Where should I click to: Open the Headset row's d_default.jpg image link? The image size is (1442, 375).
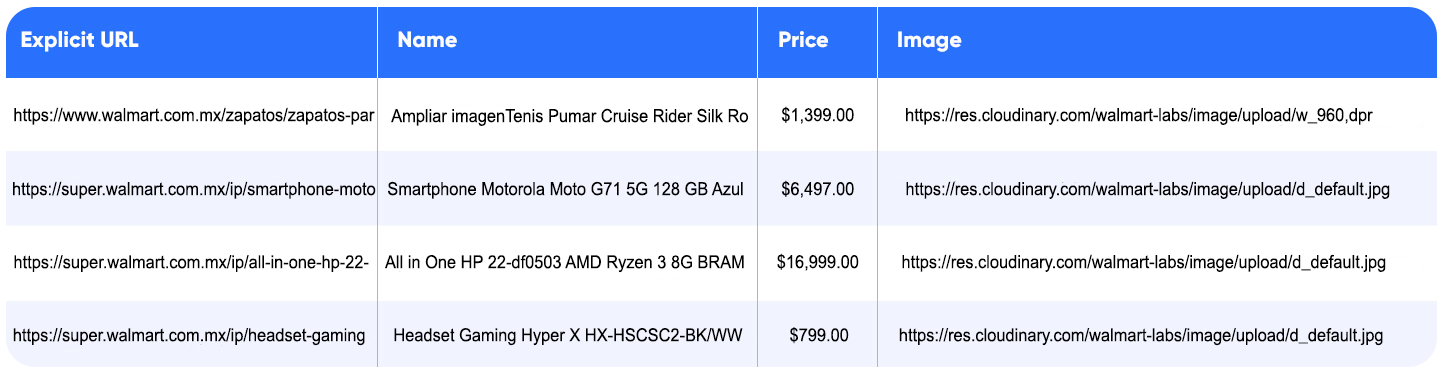[1141, 336]
